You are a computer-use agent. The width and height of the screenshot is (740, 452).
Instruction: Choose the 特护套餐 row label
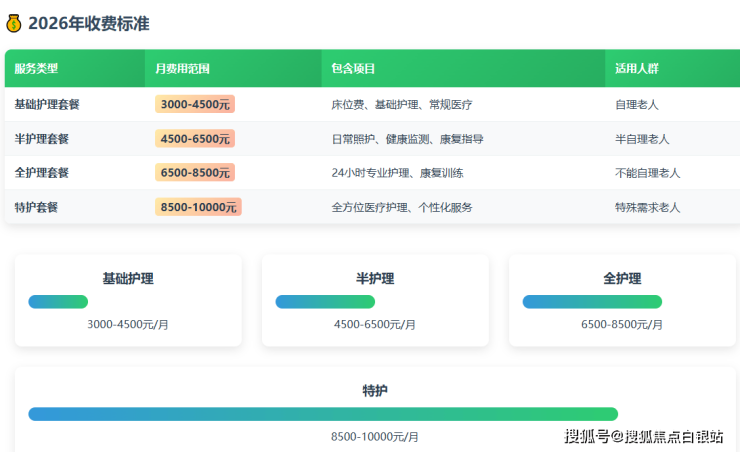pos(36,207)
